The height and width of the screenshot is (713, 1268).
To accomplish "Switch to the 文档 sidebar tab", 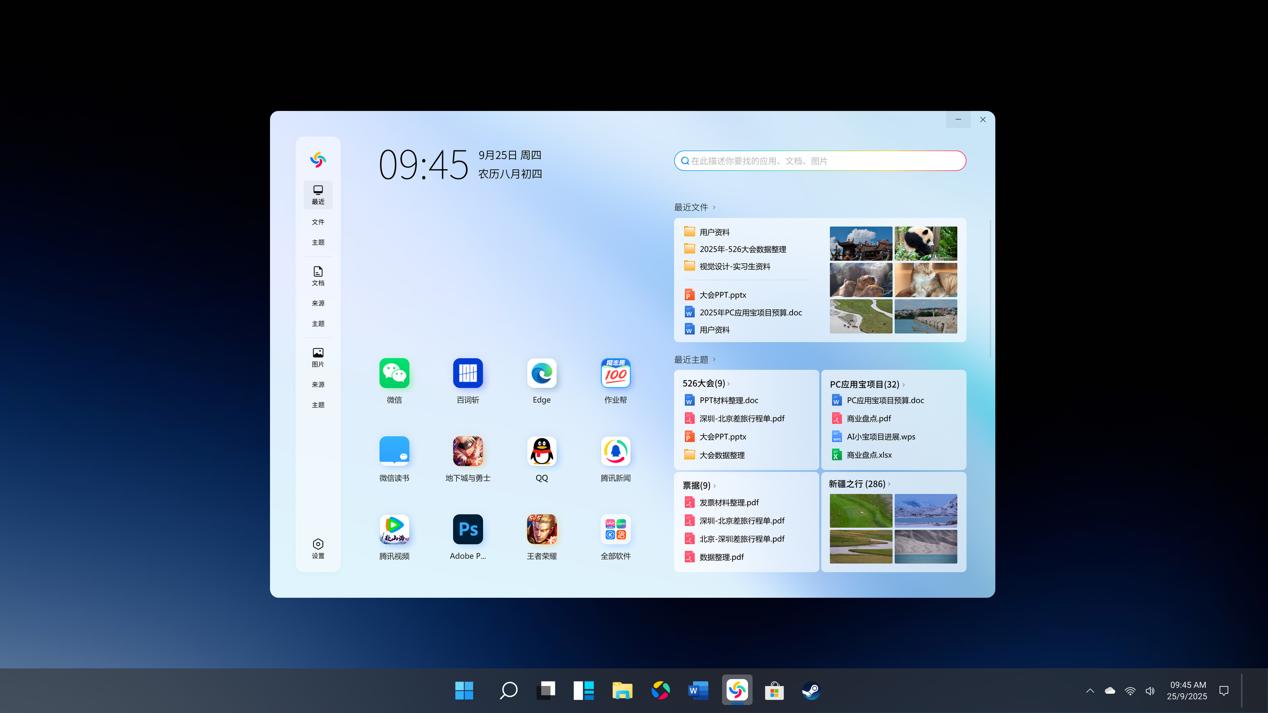I will (318, 276).
